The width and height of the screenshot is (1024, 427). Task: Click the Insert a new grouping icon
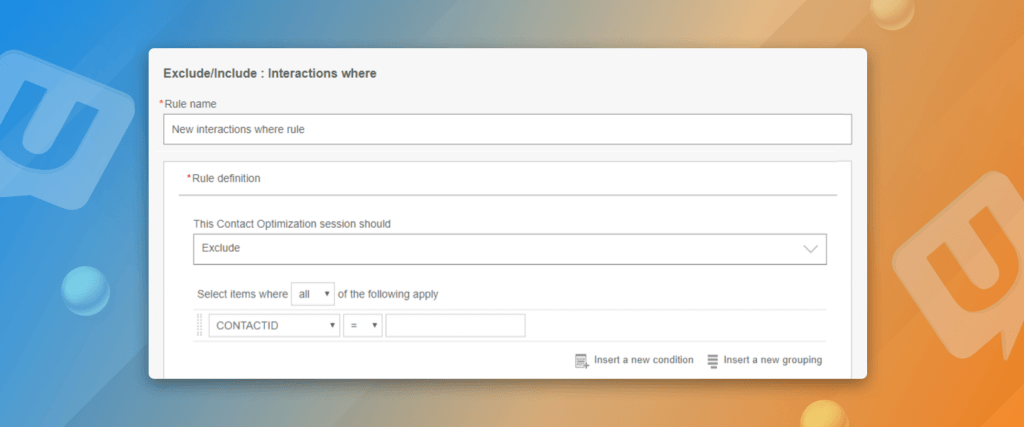click(x=713, y=361)
